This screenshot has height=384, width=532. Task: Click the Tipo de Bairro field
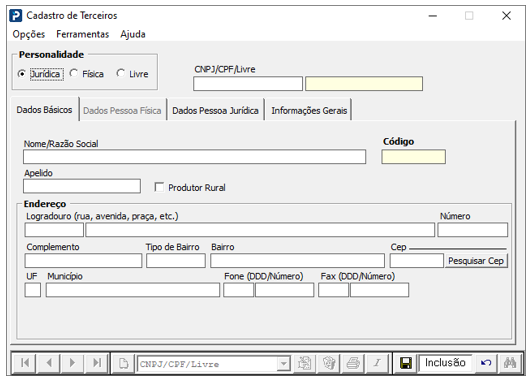click(176, 261)
